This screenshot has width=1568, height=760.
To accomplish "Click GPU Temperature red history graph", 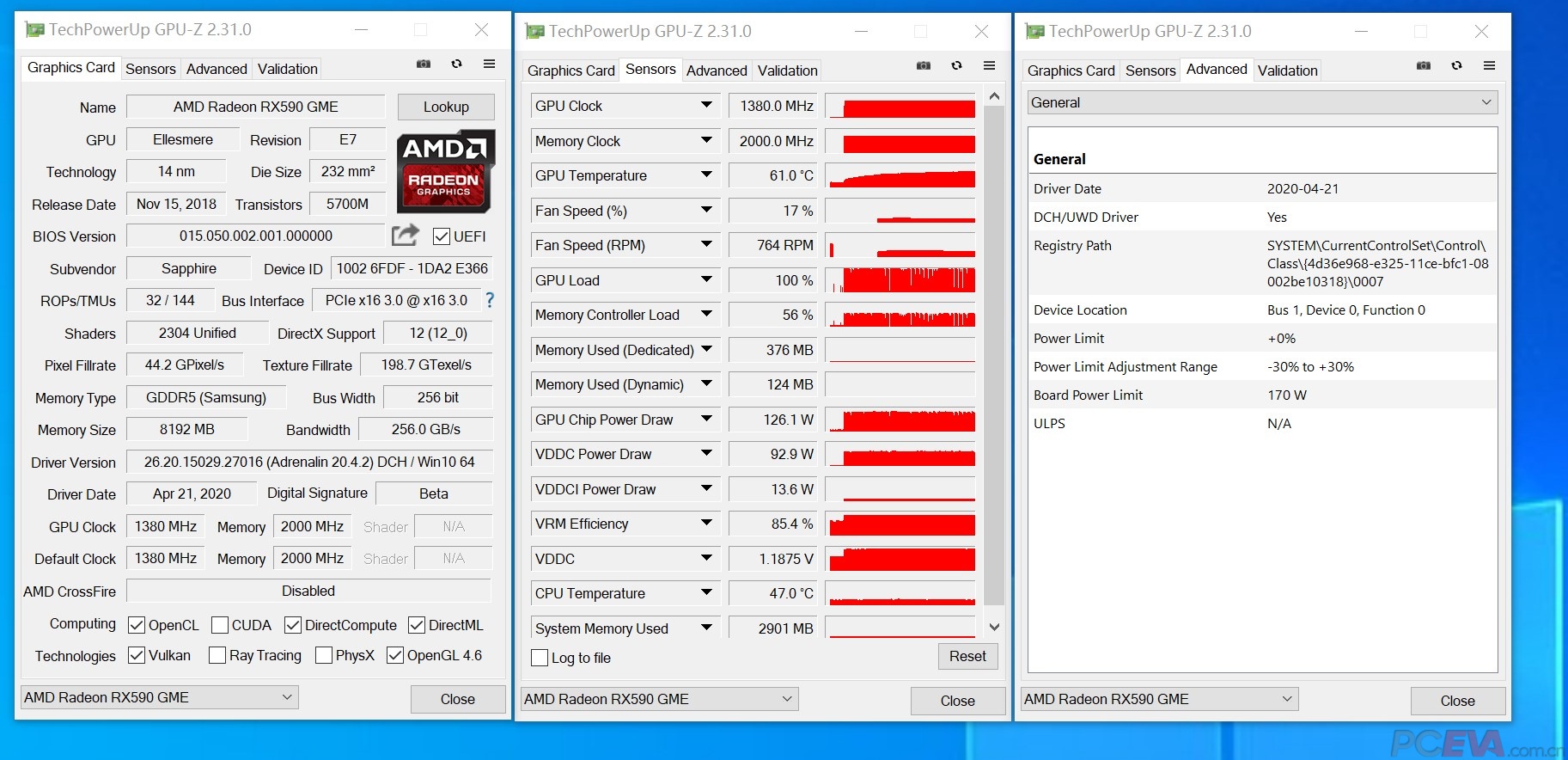I will click(900, 175).
